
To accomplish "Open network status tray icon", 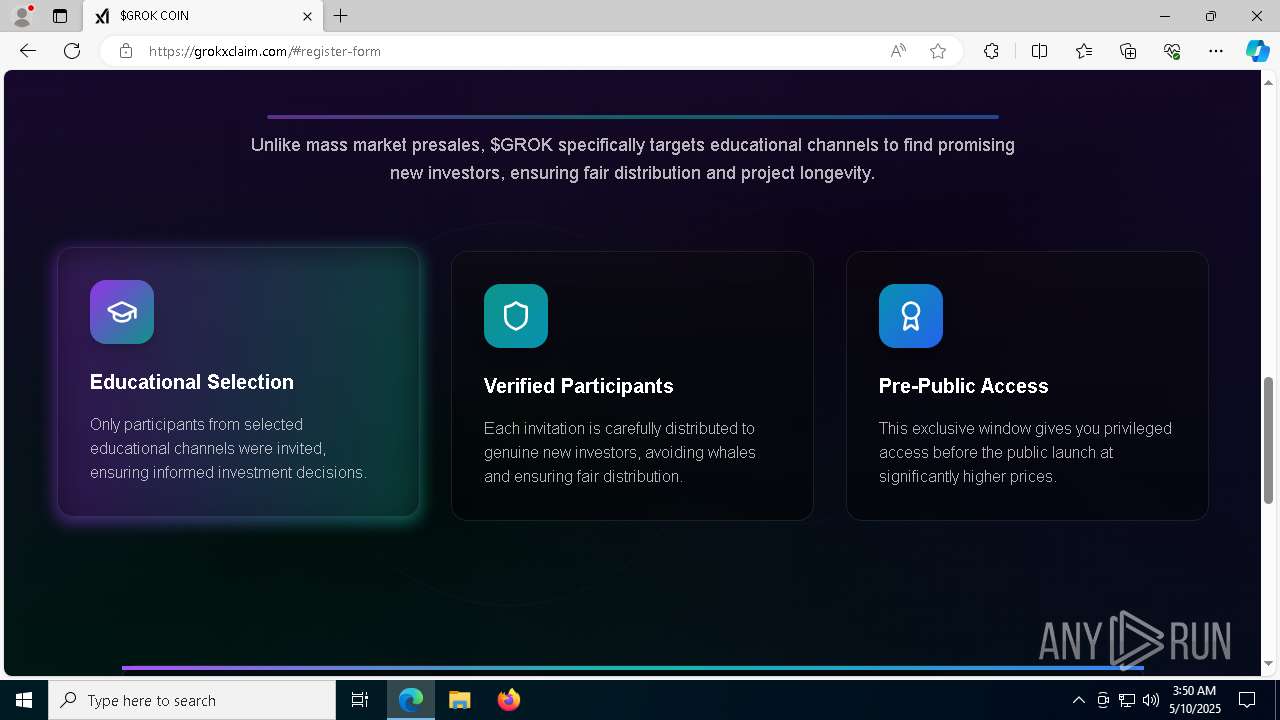I will pos(1127,700).
